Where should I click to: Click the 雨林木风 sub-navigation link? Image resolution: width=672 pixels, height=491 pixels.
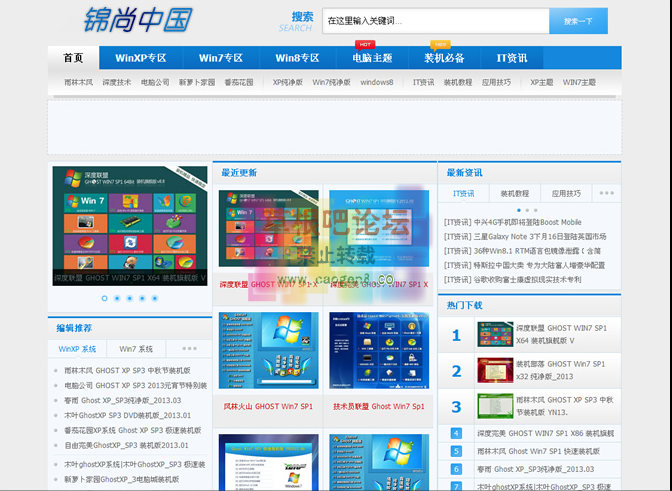pos(78,82)
